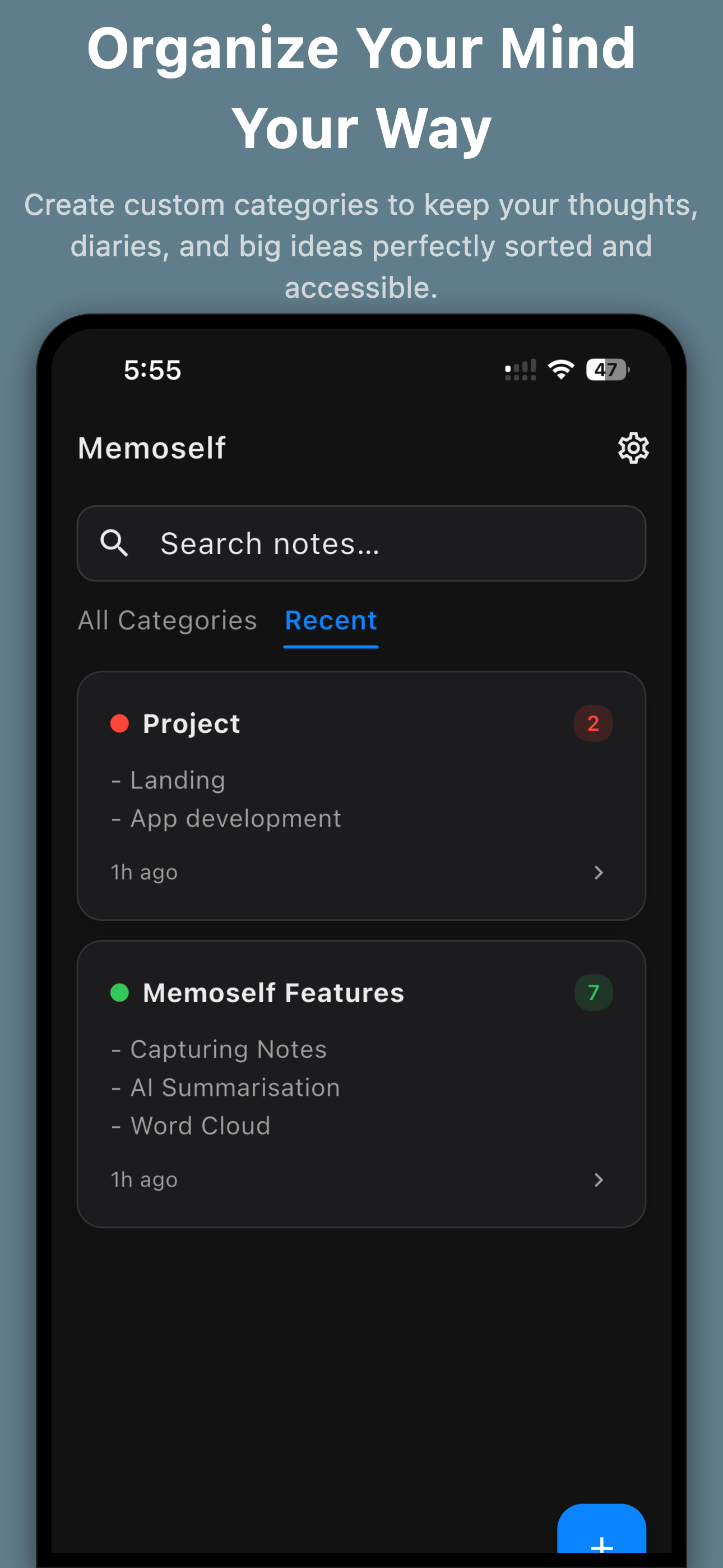Click the cellular signal strength icon
Viewport: 723px width, 1568px height.
point(520,369)
